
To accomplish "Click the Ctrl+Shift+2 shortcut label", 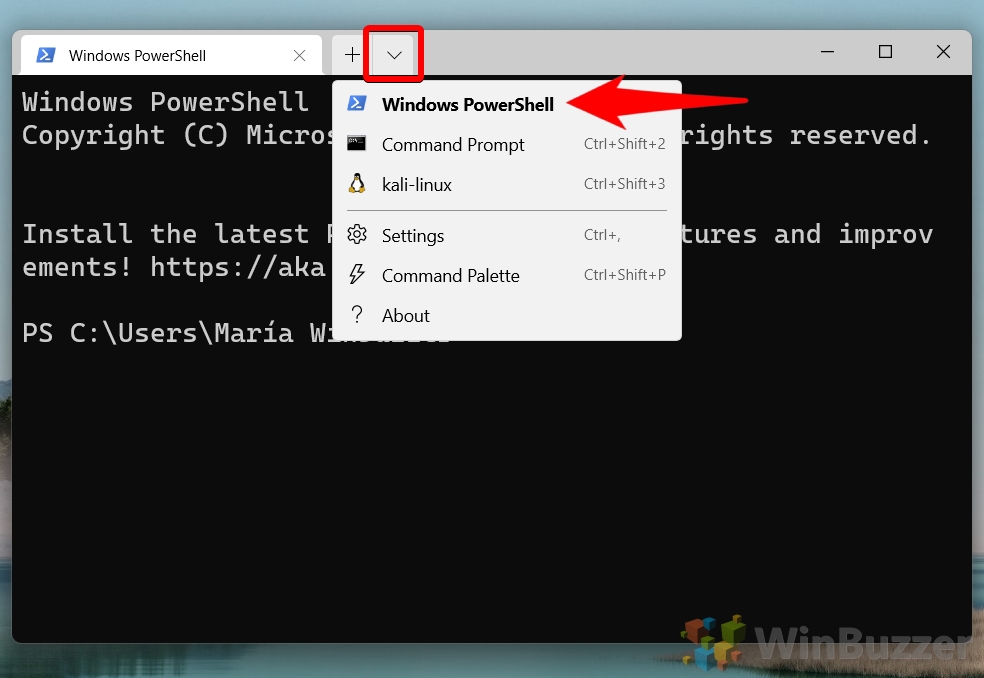I will tap(624, 144).
